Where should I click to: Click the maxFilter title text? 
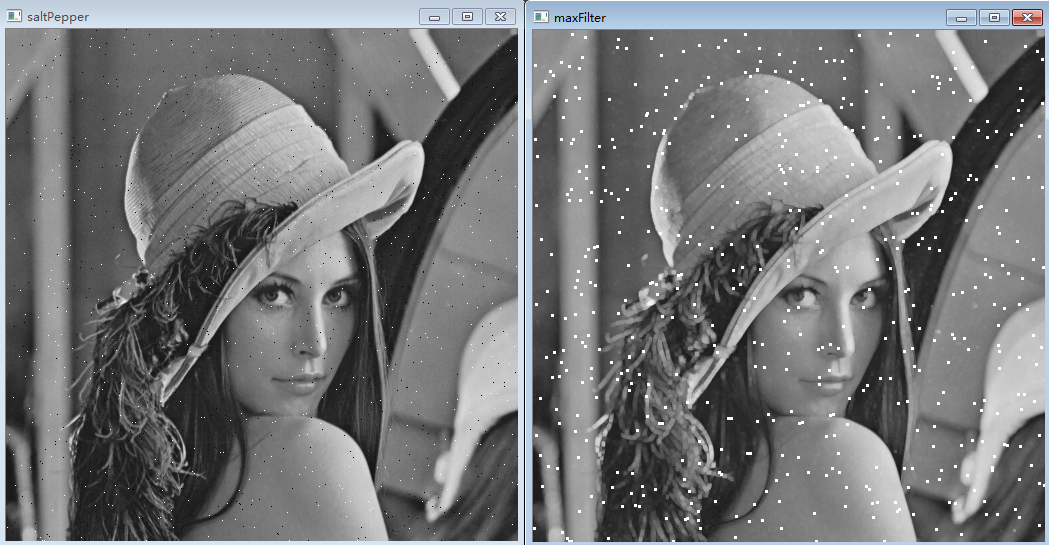580,17
